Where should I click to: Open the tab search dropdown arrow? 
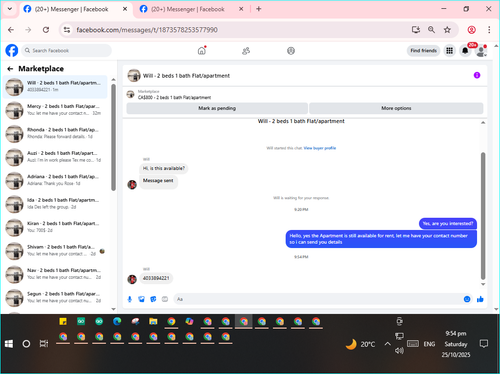click(10, 9)
